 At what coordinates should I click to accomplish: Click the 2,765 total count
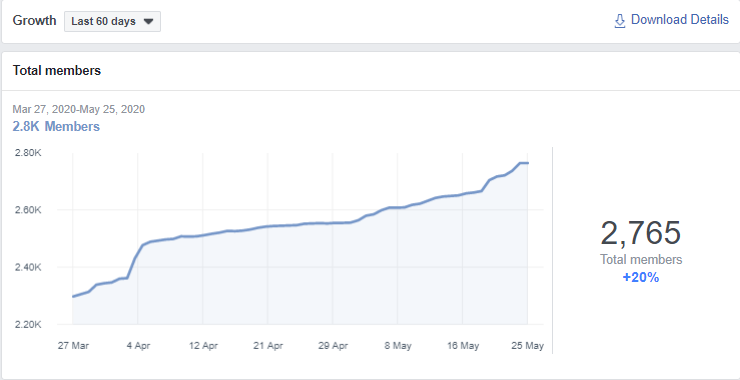pyautogui.click(x=640, y=233)
